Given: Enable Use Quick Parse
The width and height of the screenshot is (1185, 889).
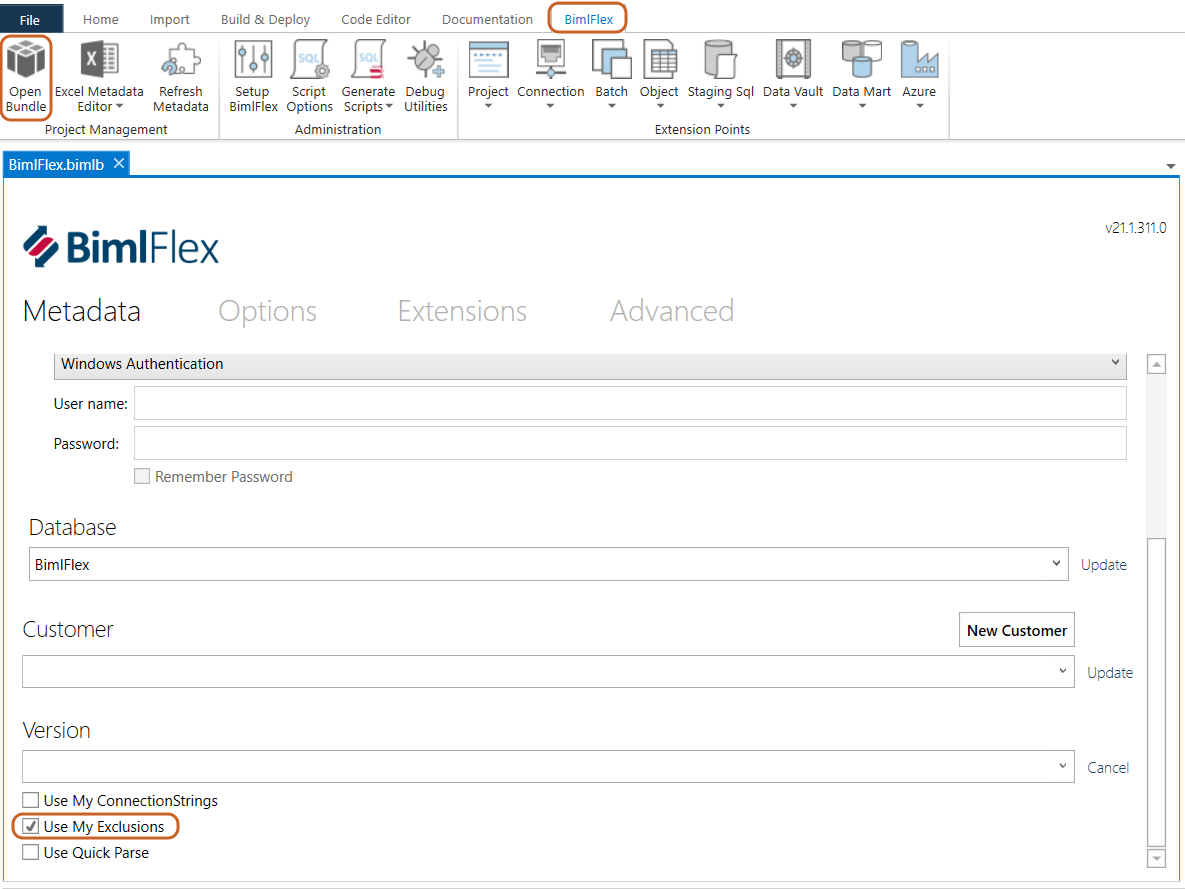Looking at the screenshot, I should (30, 852).
